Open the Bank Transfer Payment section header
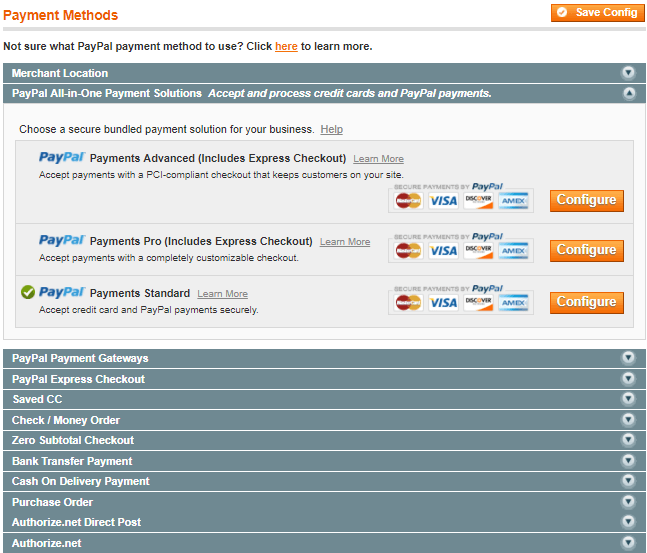This screenshot has width=647, height=553. pyautogui.click(x=324, y=461)
